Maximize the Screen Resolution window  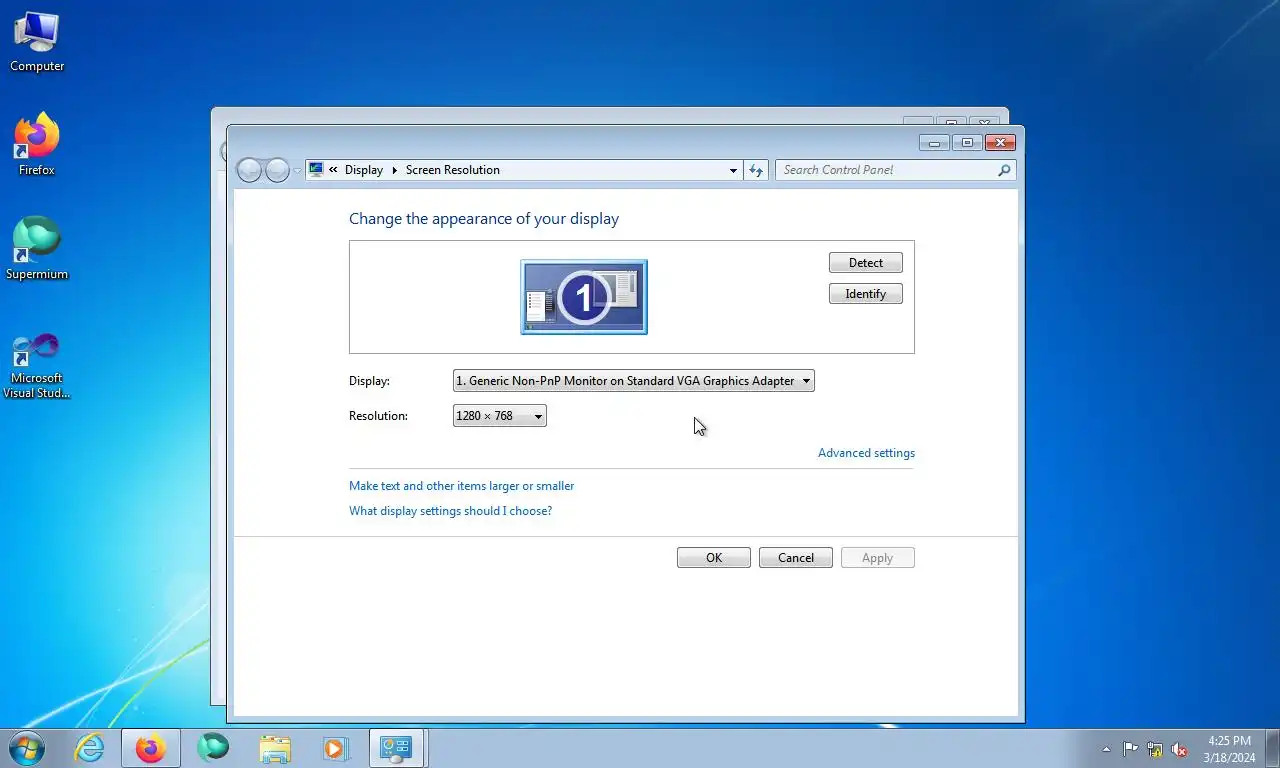pyautogui.click(x=967, y=143)
